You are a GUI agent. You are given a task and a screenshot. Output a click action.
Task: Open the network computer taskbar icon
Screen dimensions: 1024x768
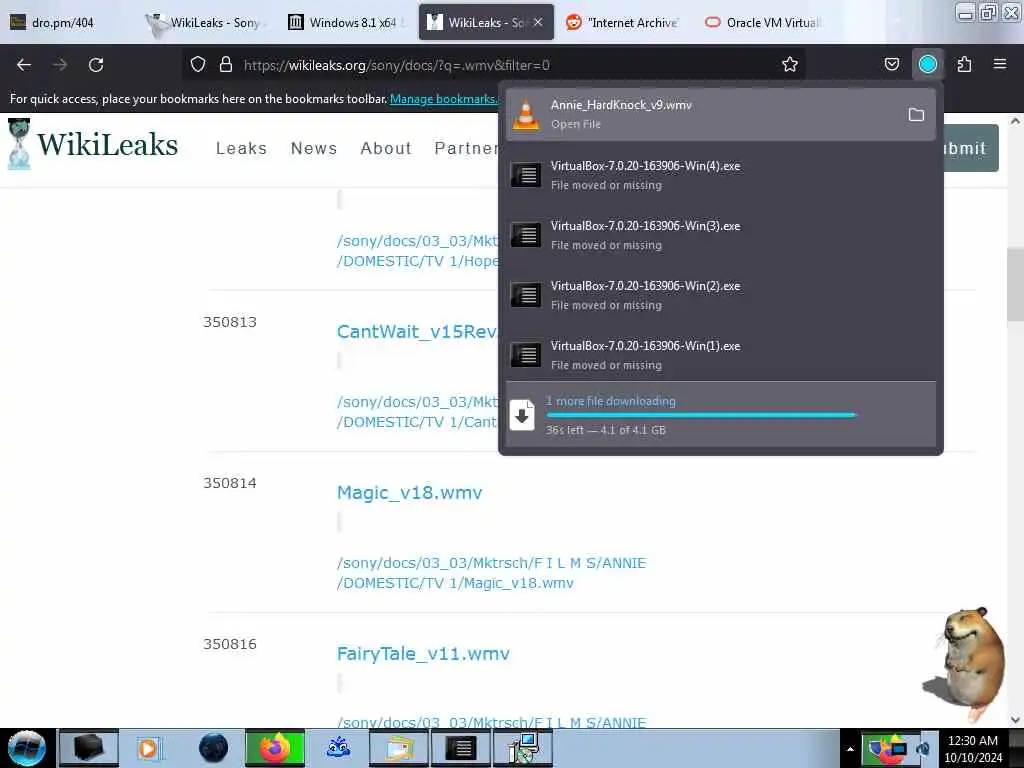(x=523, y=748)
